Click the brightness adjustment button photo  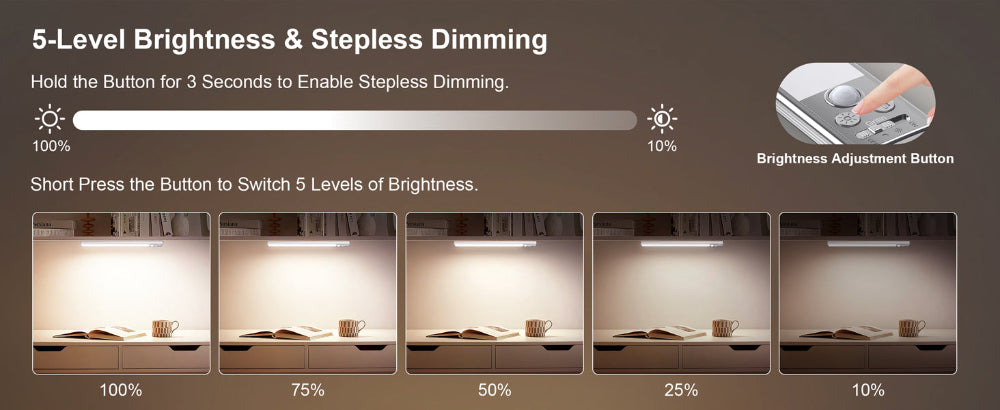tap(855, 104)
